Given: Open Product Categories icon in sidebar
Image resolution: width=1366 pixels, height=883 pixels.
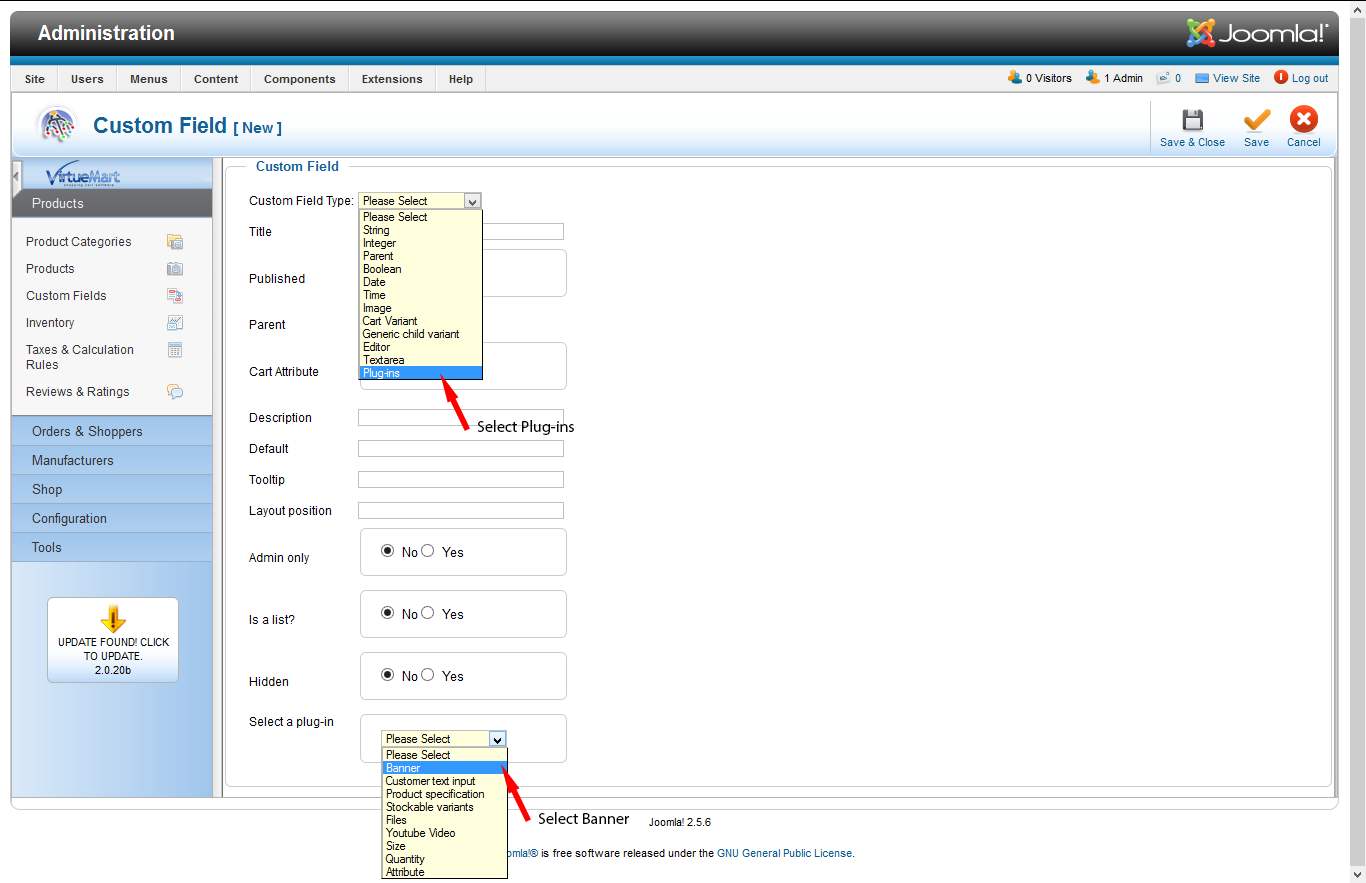Looking at the screenshot, I should (x=175, y=242).
